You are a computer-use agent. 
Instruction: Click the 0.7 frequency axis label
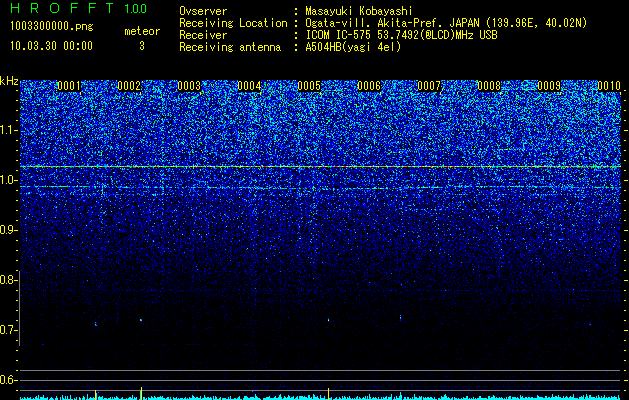8,330
